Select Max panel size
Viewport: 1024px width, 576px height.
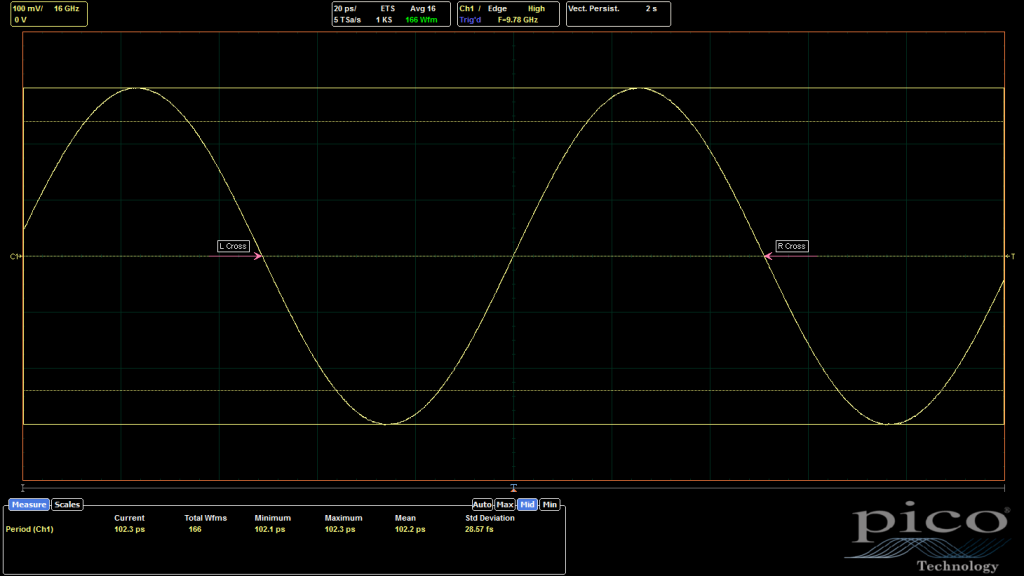(505, 505)
